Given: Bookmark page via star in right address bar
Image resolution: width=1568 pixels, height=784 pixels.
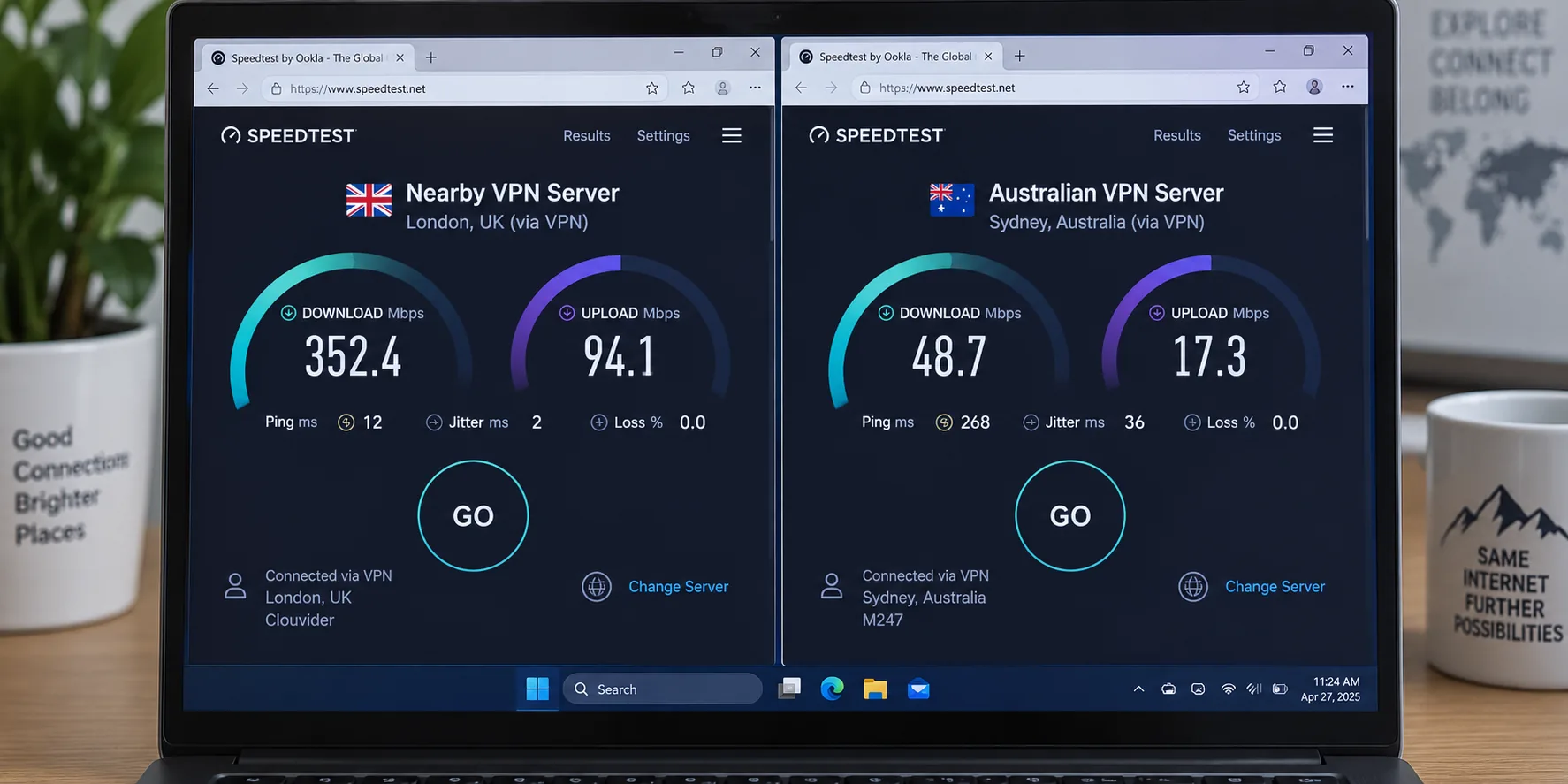Looking at the screenshot, I should click(1244, 87).
